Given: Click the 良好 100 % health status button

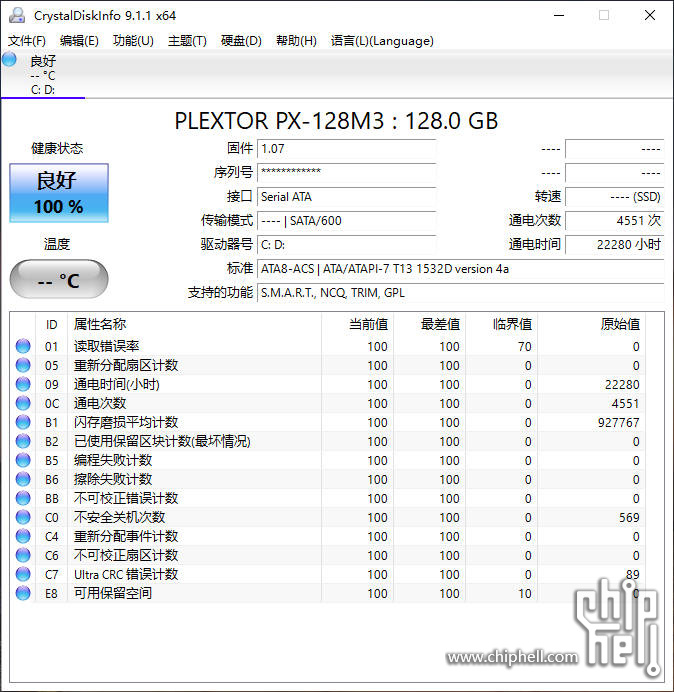Looking at the screenshot, I should [x=59, y=193].
